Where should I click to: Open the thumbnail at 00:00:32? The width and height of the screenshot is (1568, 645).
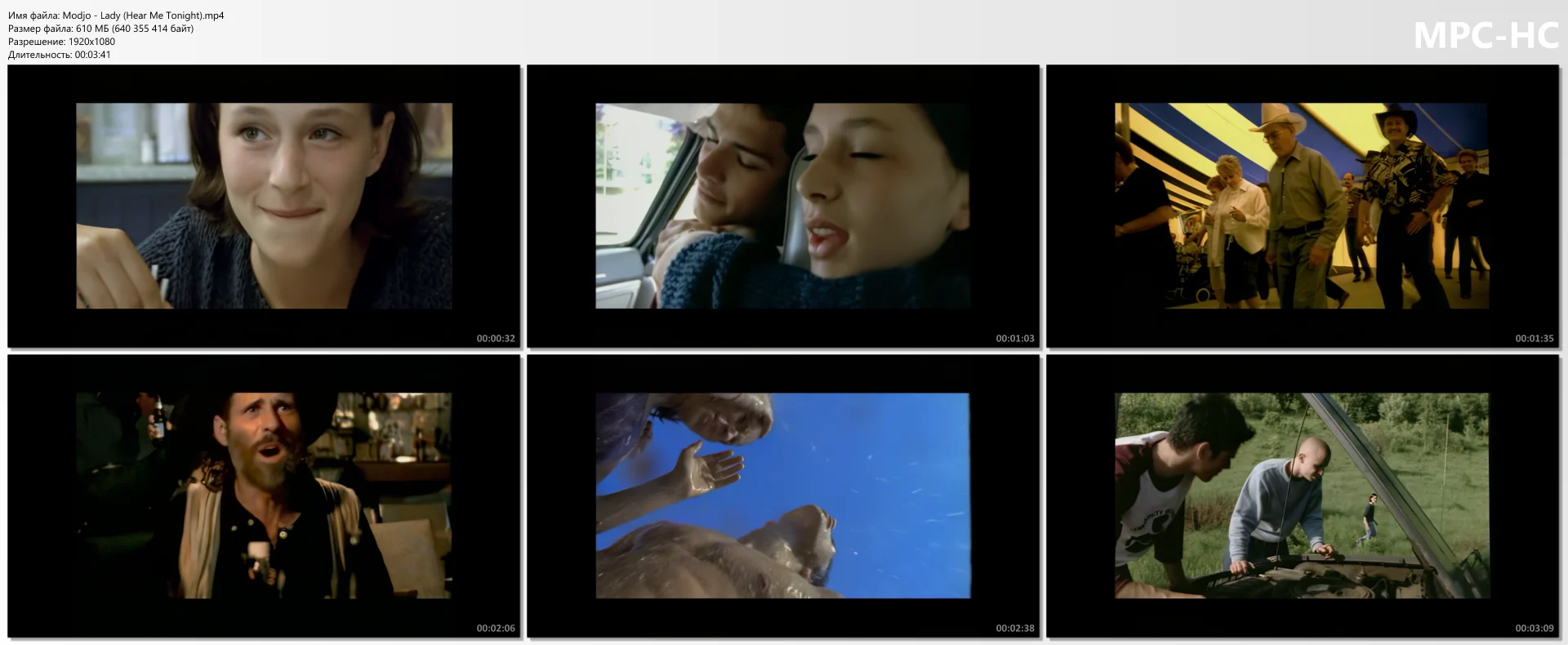(264, 206)
